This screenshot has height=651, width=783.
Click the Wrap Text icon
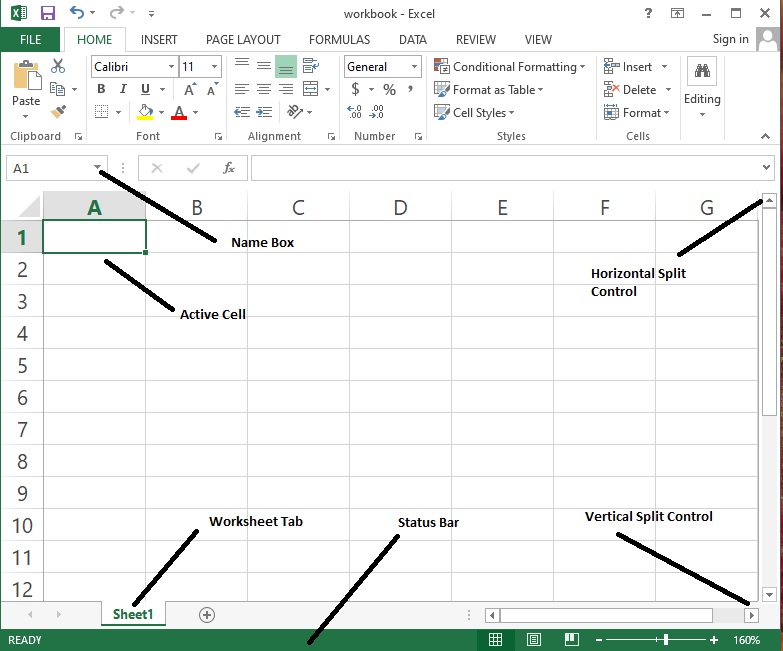tap(310, 66)
